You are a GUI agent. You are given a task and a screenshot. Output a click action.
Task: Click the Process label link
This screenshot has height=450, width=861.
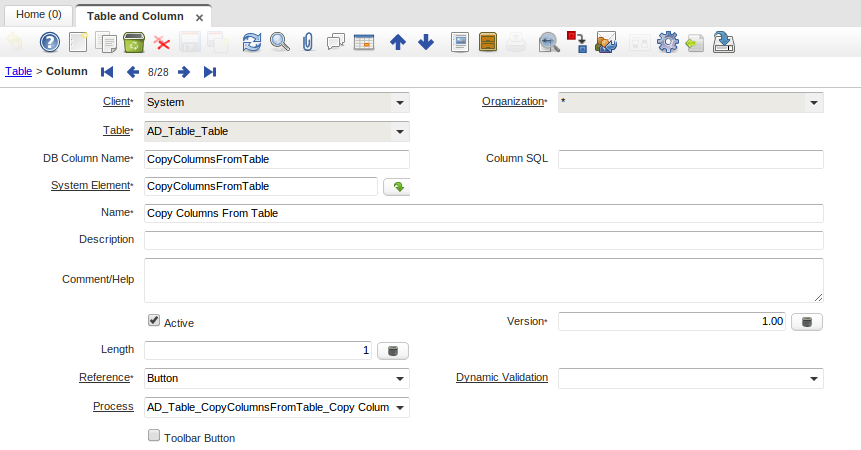113,407
